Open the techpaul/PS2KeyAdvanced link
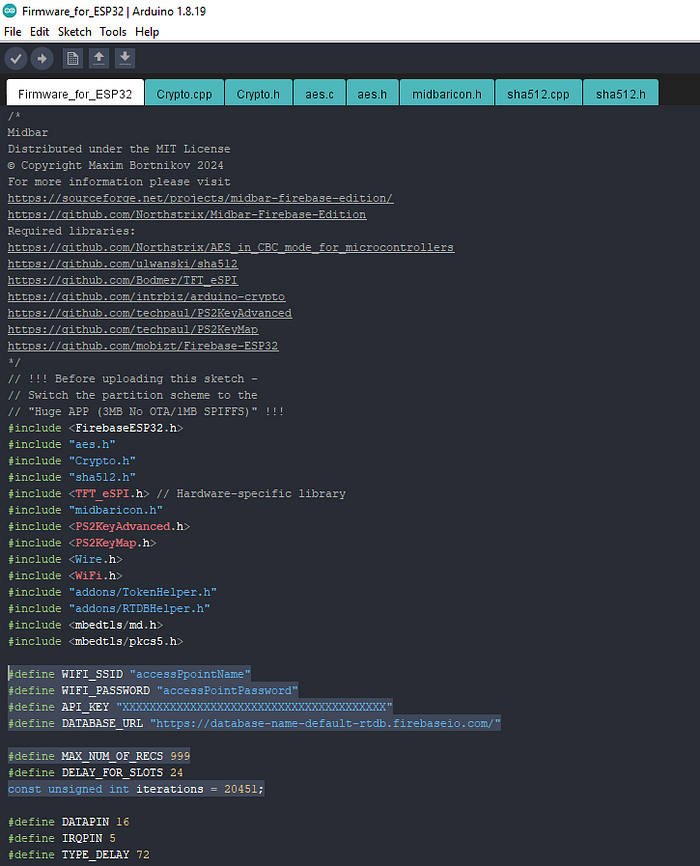700x866 pixels. pos(150,313)
